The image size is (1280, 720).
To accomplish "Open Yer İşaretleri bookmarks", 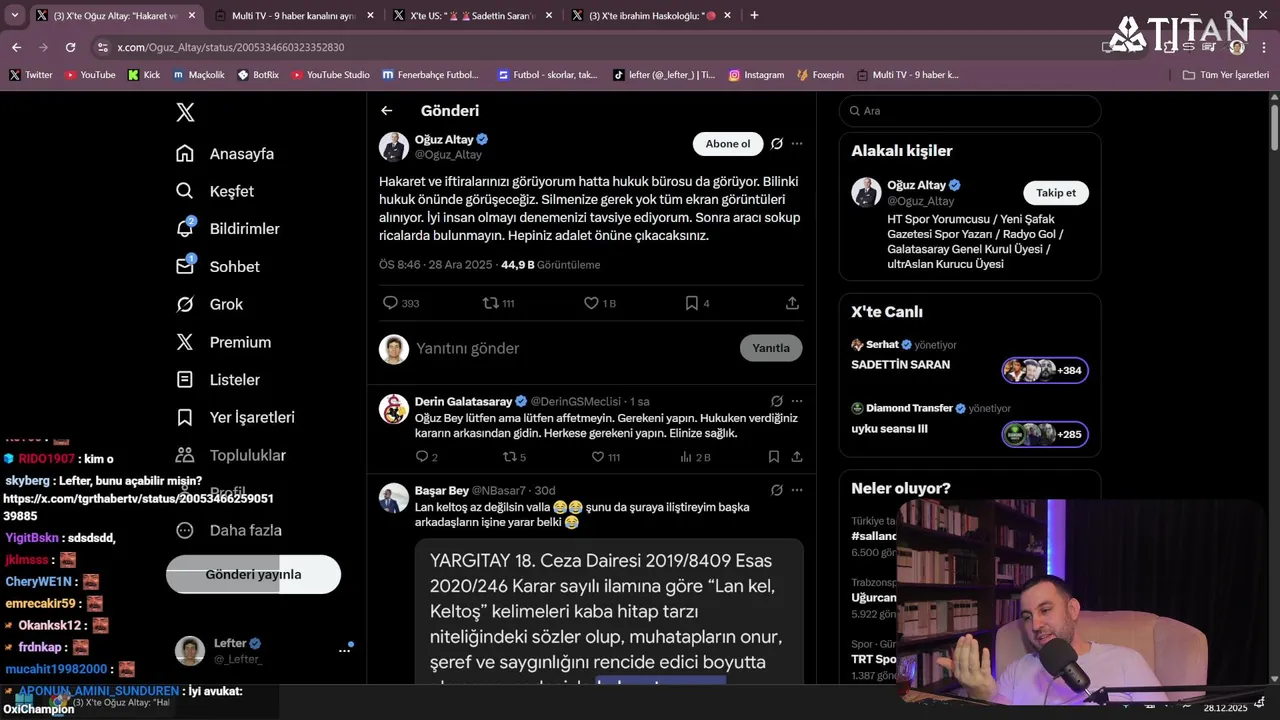I will [x=235, y=417].
